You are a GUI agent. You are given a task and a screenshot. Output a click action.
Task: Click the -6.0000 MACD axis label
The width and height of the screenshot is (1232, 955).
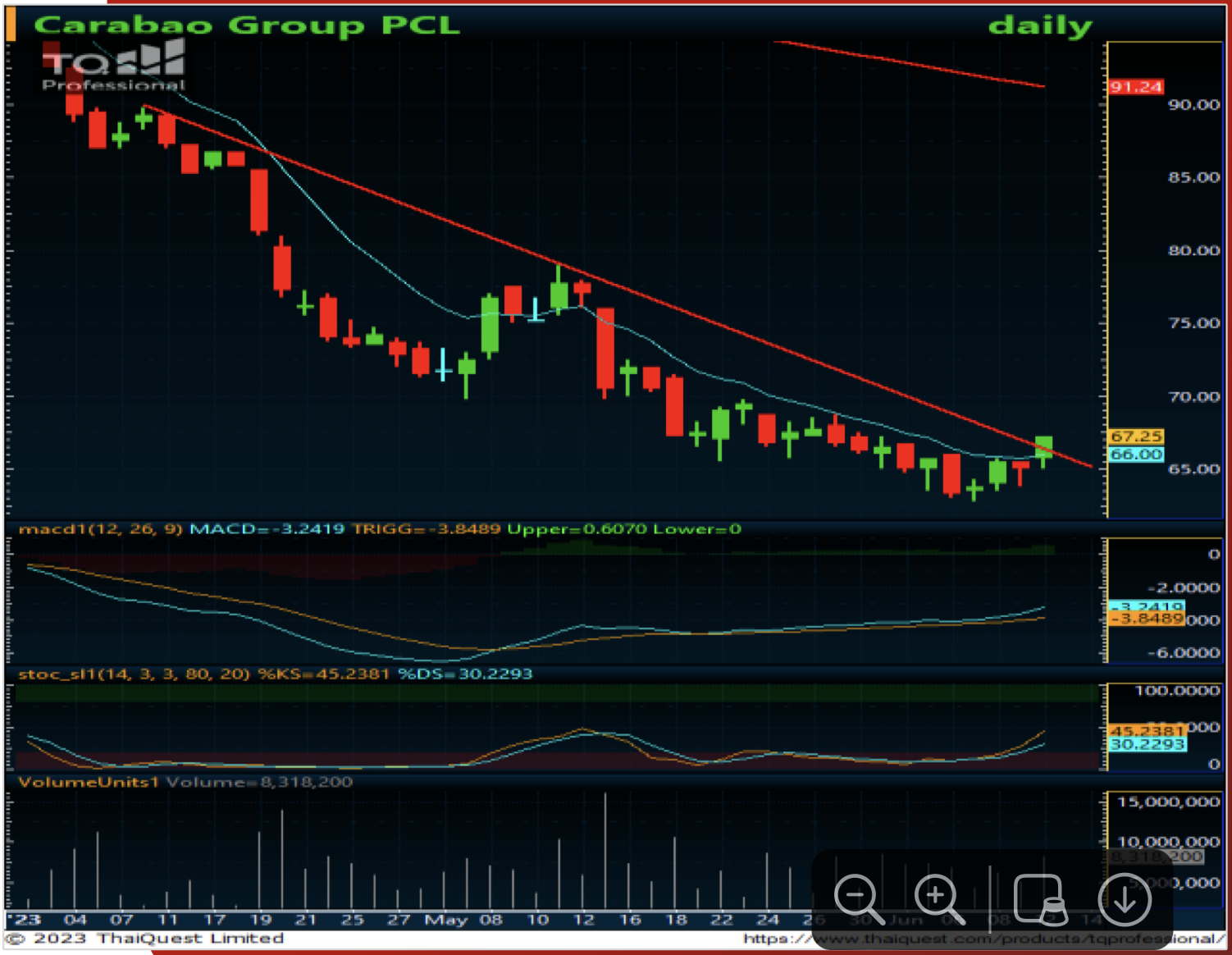point(1183,653)
